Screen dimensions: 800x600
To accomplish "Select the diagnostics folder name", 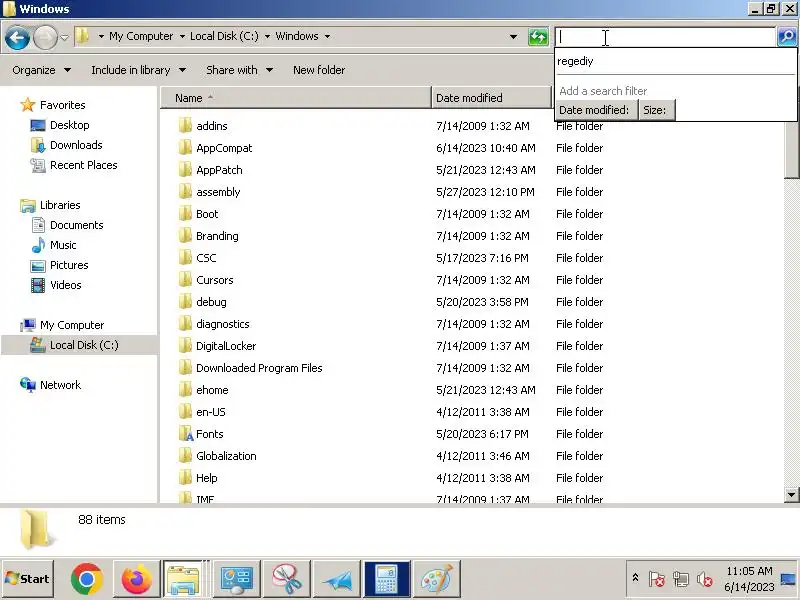I will pyautogui.click(x=222, y=324).
